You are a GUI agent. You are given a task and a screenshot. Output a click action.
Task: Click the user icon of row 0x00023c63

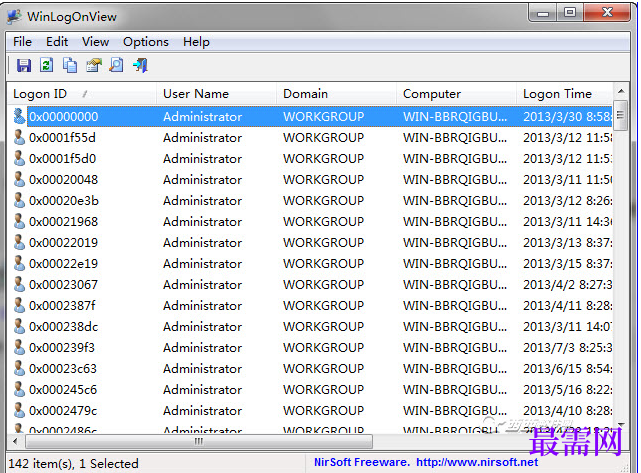tap(19, 368)
